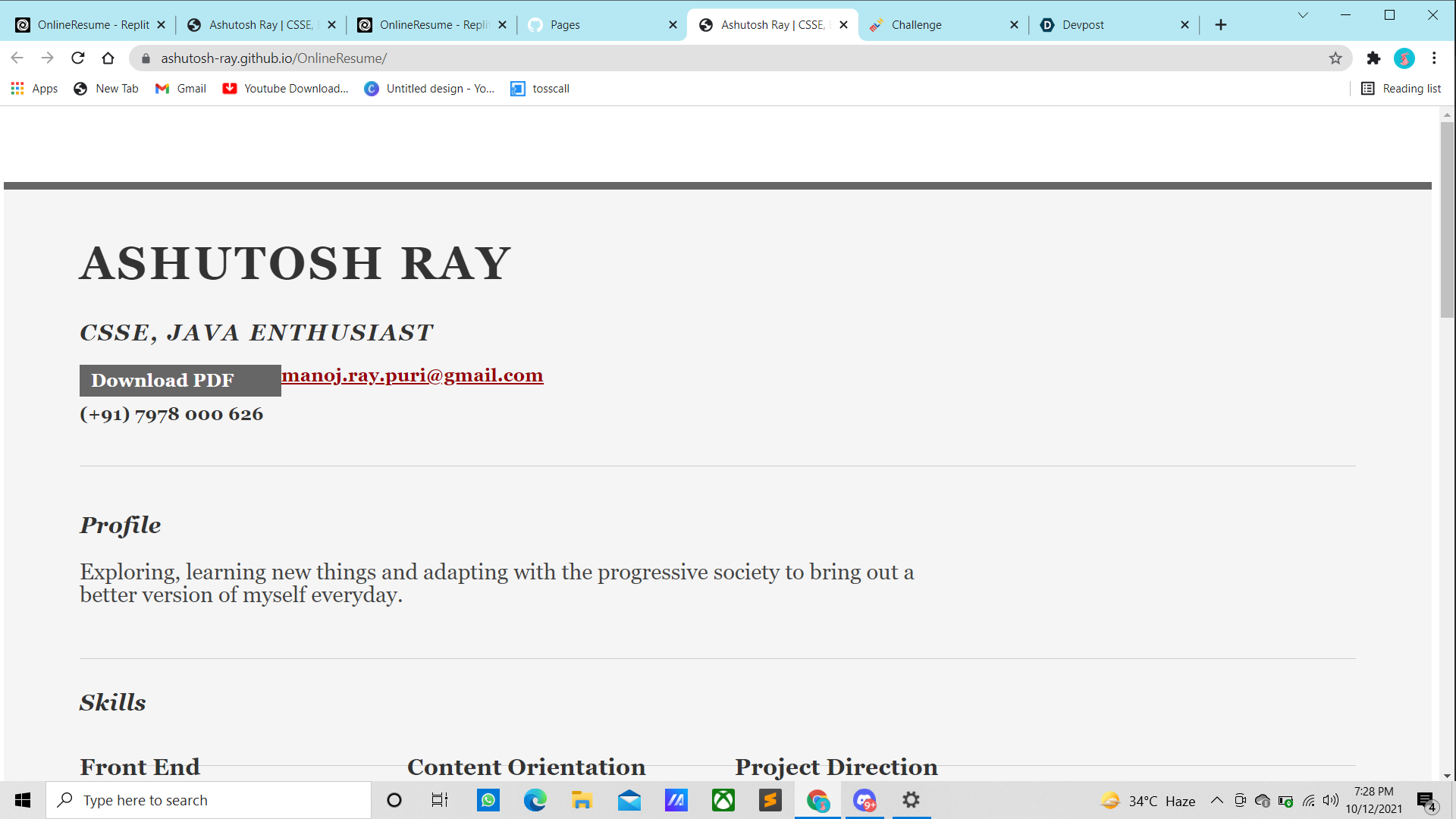
Task: Open the manoj.ray.puri@gmail.com email link
Action: [412, 375]
